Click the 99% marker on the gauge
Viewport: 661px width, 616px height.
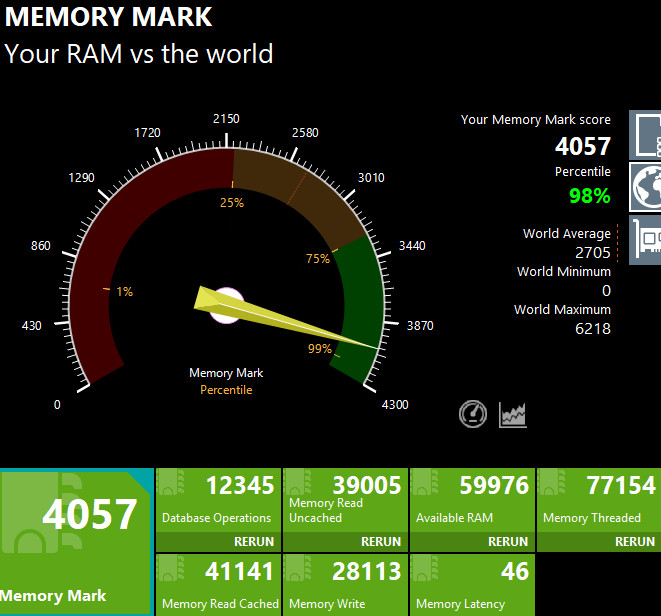point(320,349)
